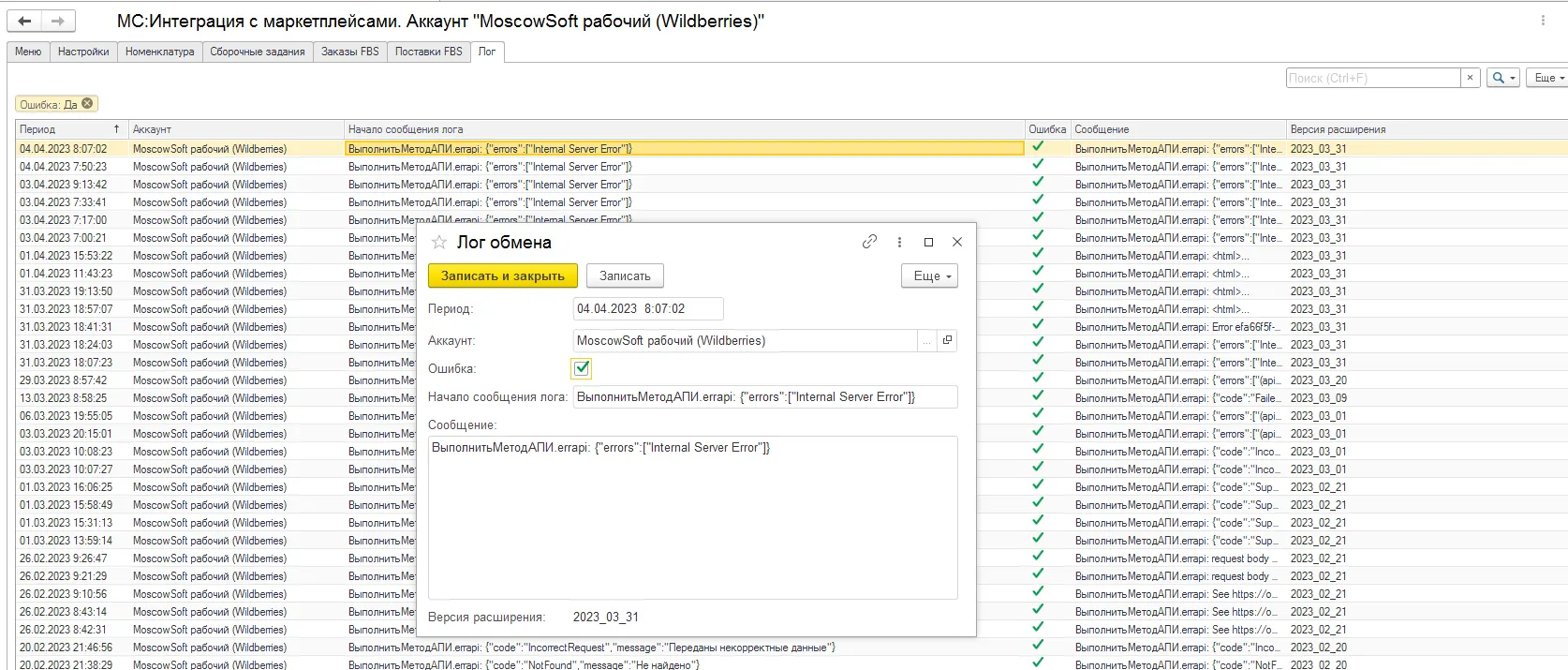Add Лог обмена dialog to favorites star
This screenshot has width=1568, height=670.
click(x=439, y=243)
